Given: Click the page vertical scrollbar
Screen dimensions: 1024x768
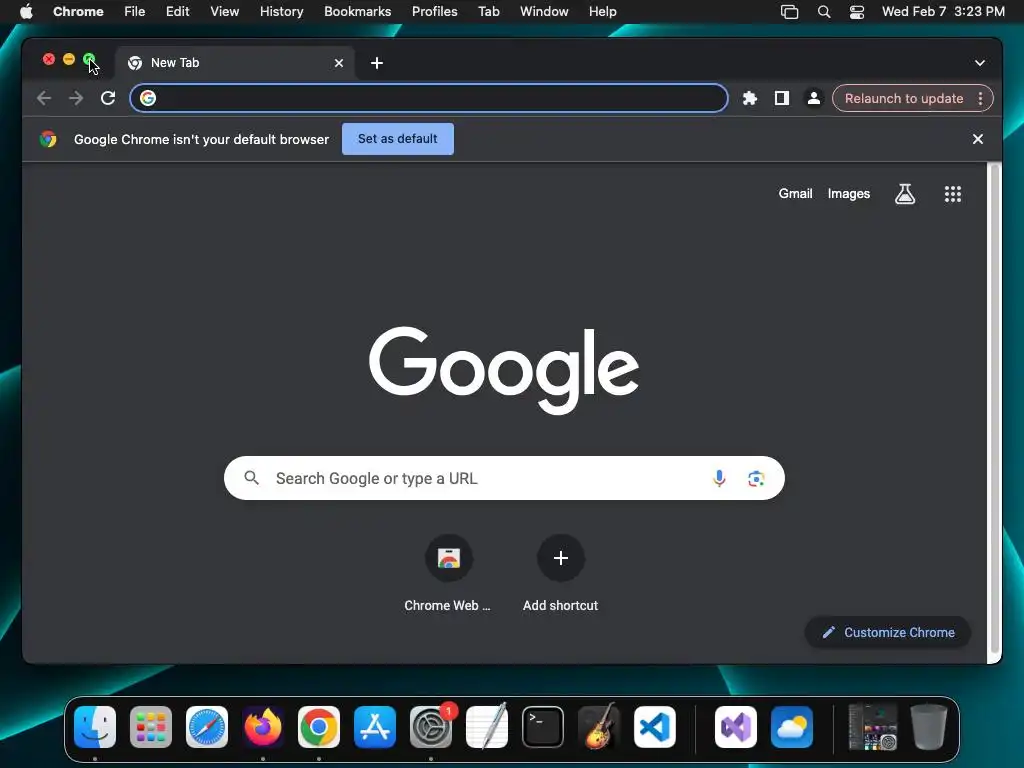Looking at the screenshot, I should tap(995, 408).
